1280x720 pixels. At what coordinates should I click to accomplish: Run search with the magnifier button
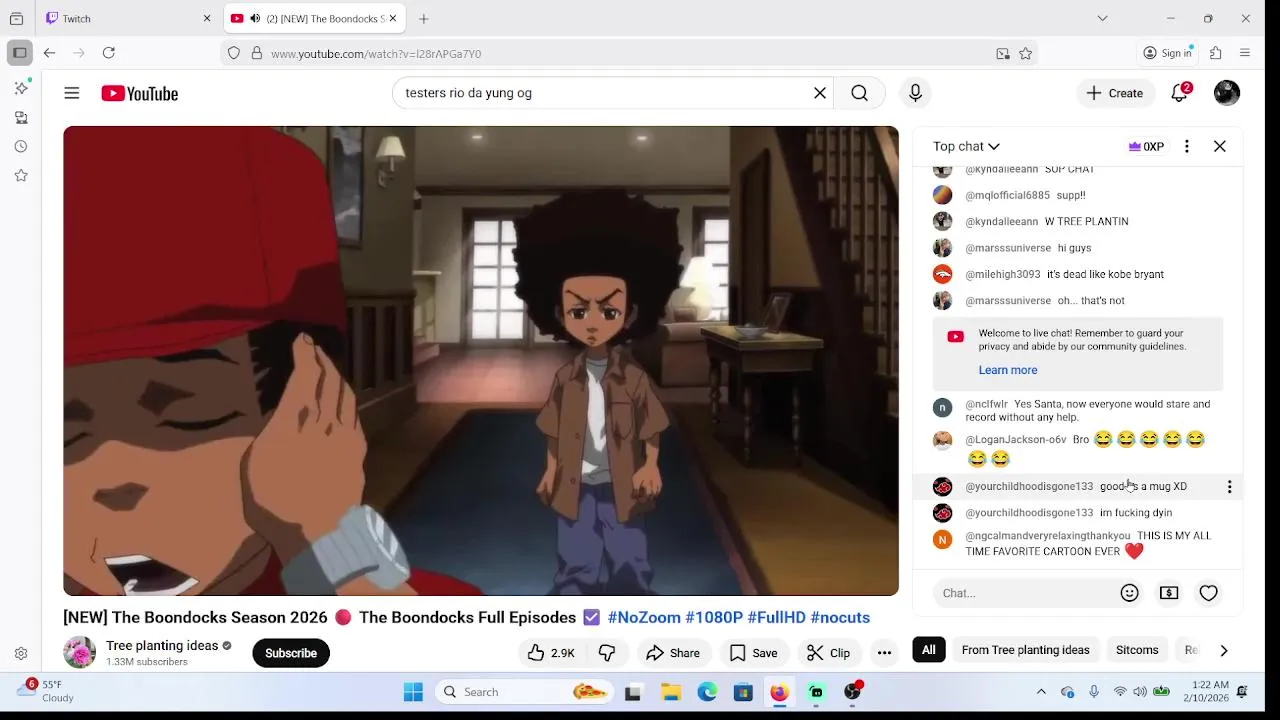[x=859, y=93]
